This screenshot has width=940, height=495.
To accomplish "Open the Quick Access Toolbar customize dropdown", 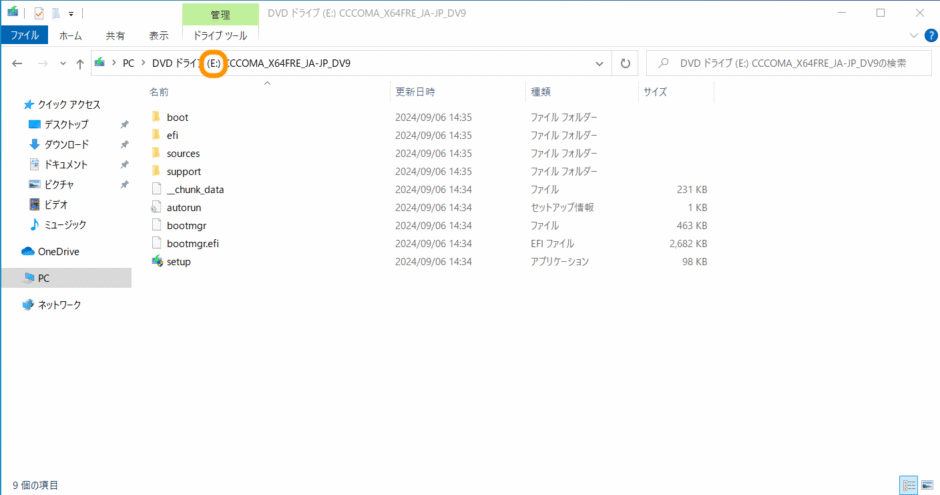I will pyautogui.click(x=71, y=13).
